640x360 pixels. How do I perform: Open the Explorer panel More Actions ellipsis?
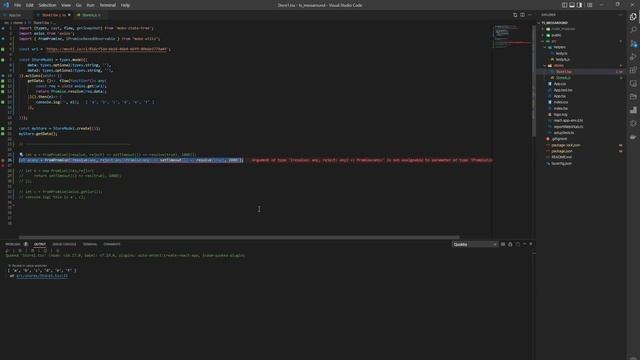620,15
